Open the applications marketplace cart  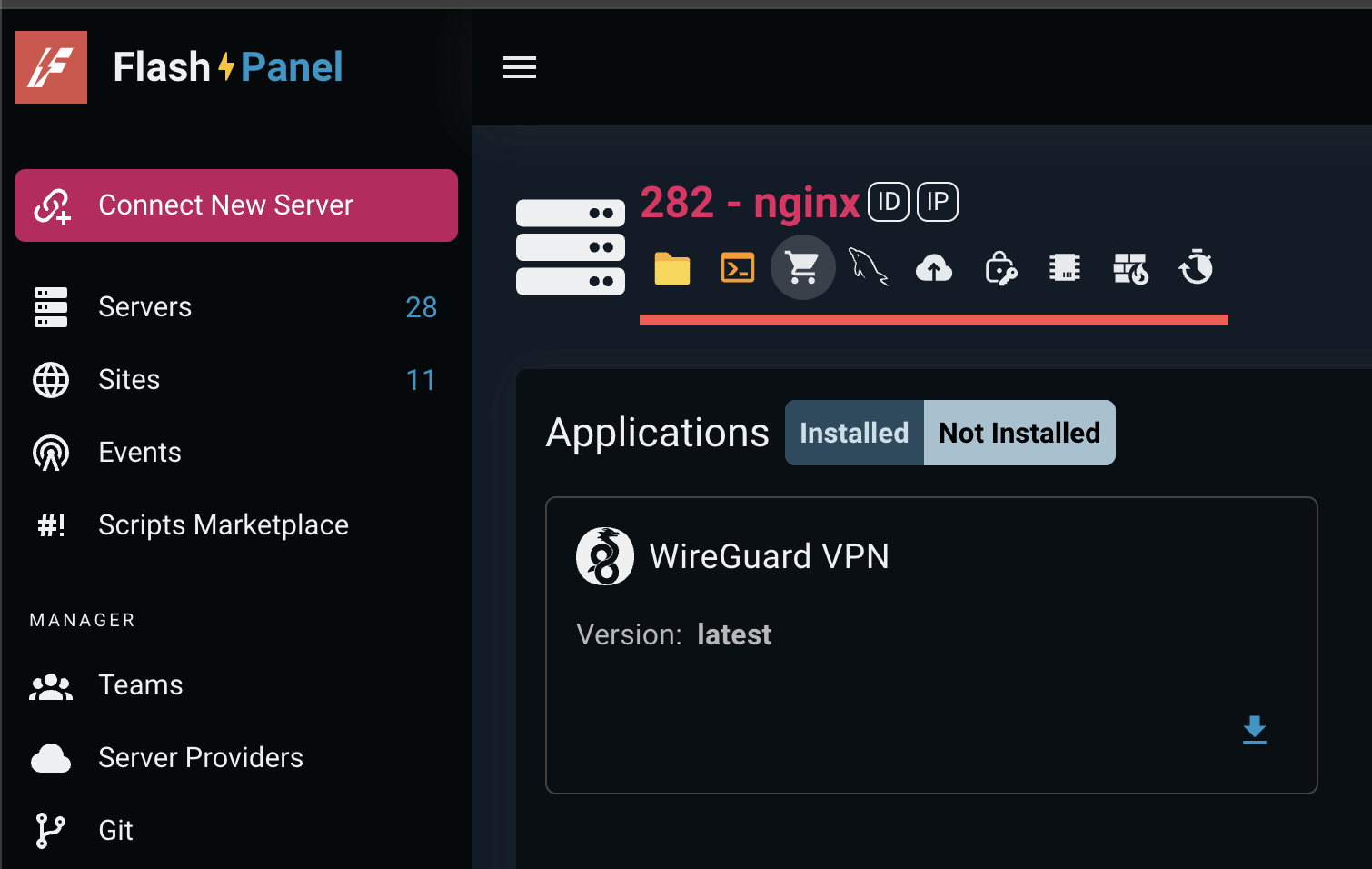802,267
